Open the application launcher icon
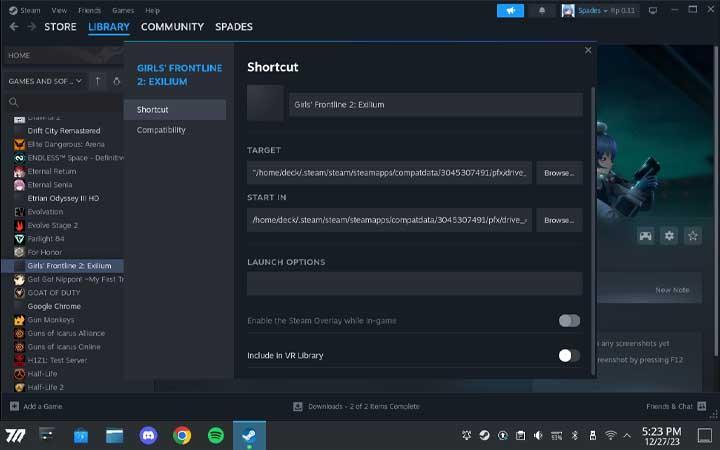 [15, 435]
